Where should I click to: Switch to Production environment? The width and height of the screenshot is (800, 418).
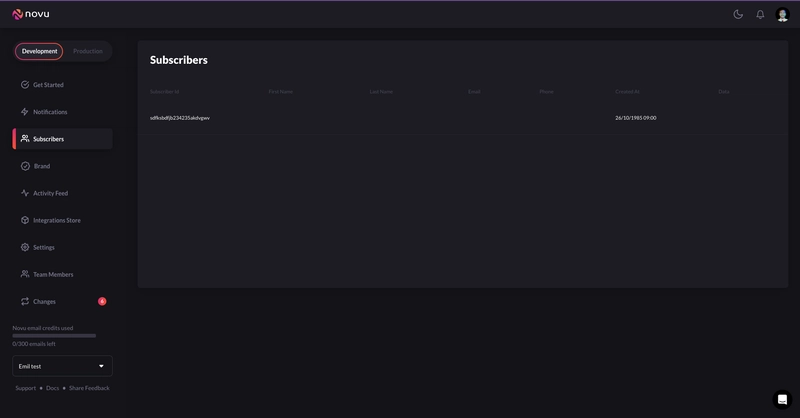click(88, 51)
